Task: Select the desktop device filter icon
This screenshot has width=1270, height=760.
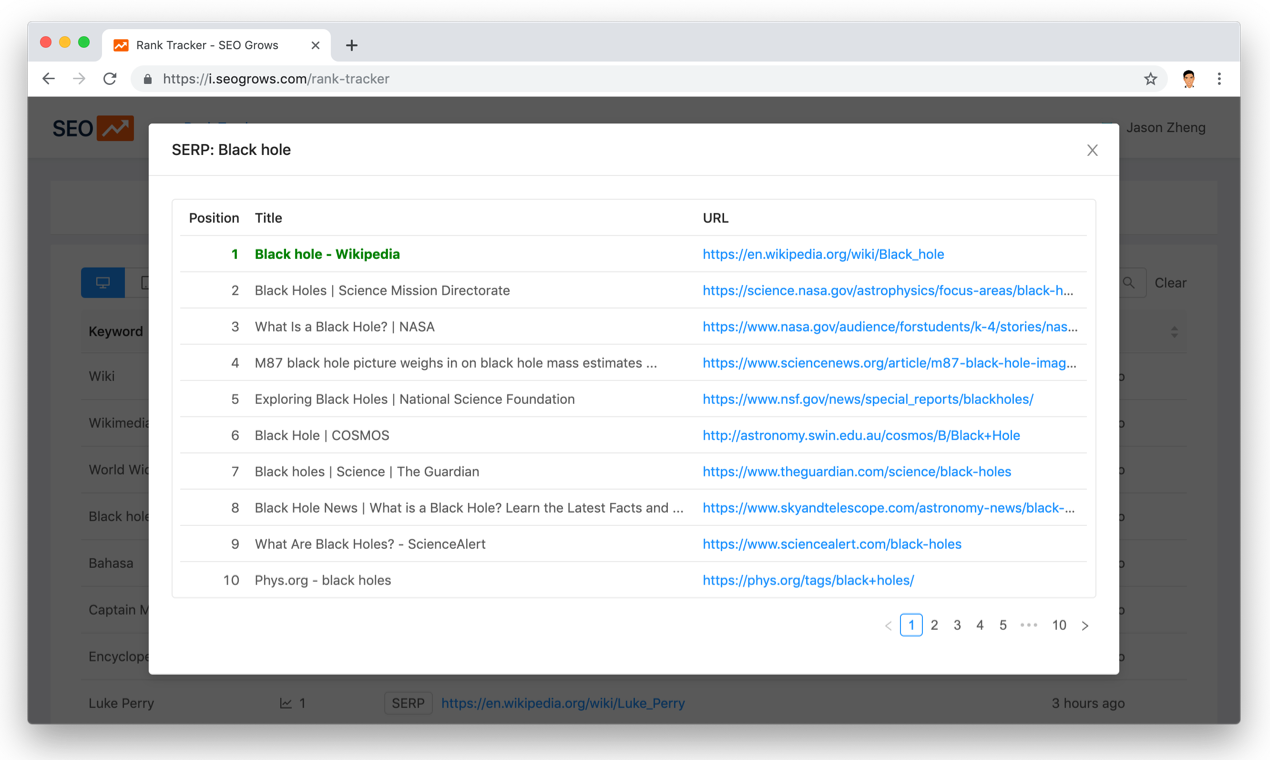Action: (102, 282)
